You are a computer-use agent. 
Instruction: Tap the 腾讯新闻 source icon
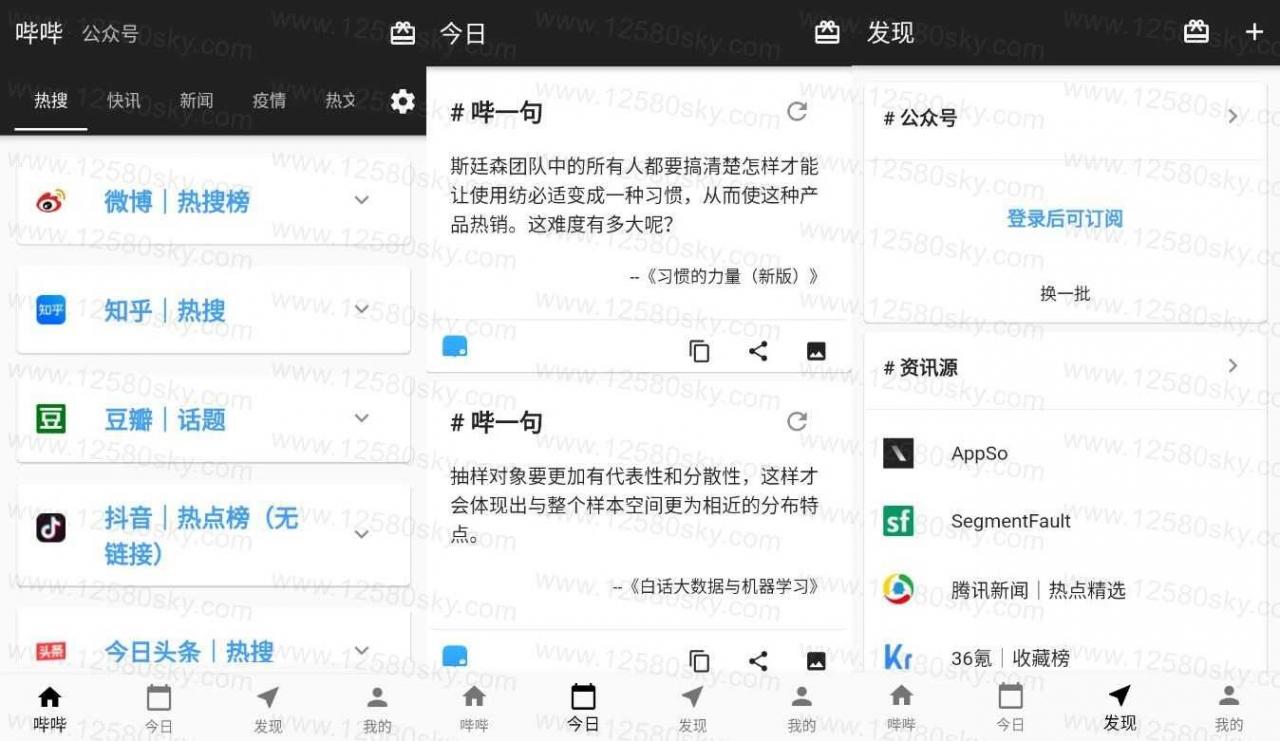(898, 589)
